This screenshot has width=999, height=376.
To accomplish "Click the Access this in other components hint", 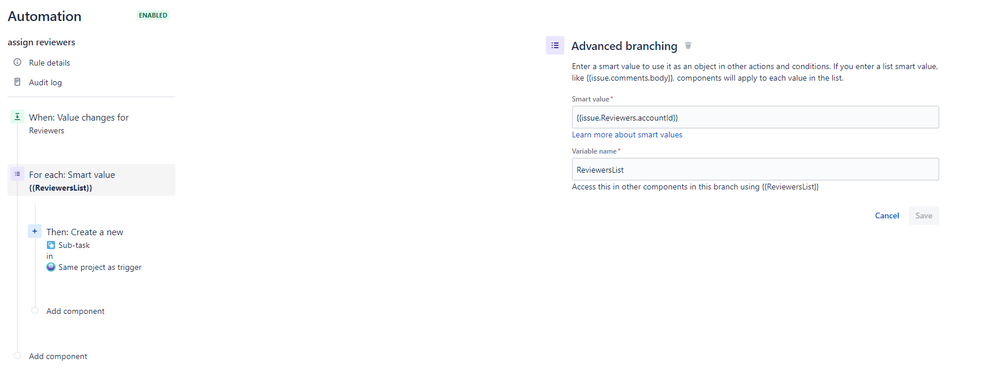I will tap(695, 187).
